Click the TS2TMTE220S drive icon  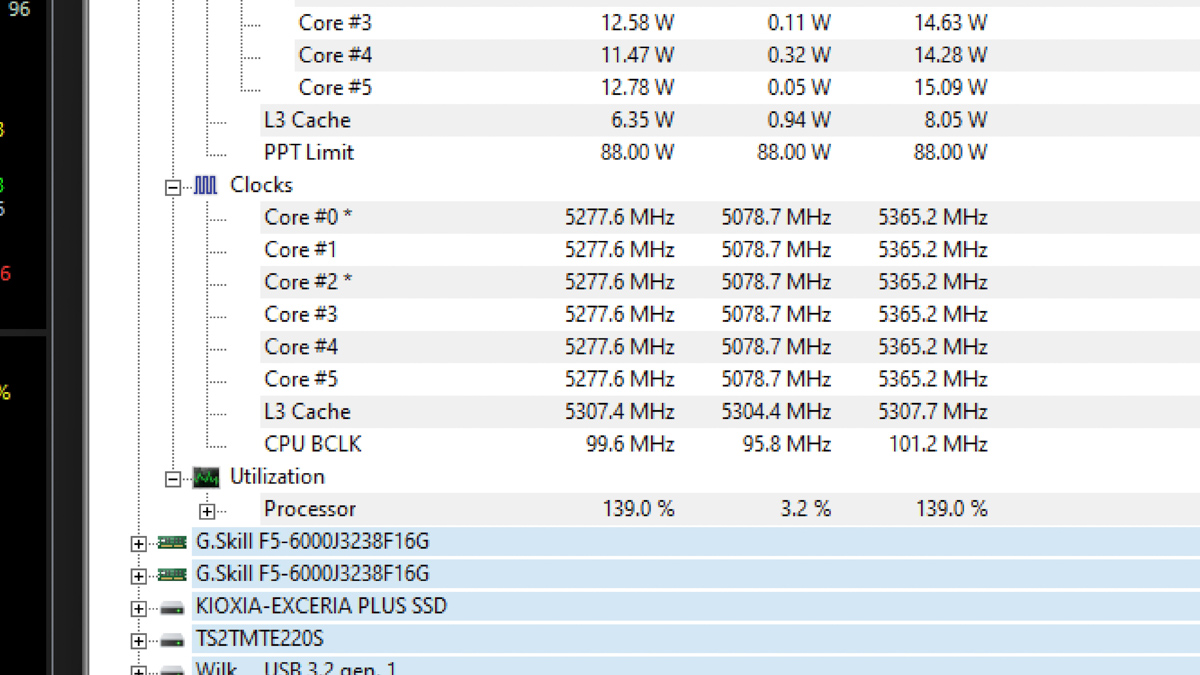(172, 640)
